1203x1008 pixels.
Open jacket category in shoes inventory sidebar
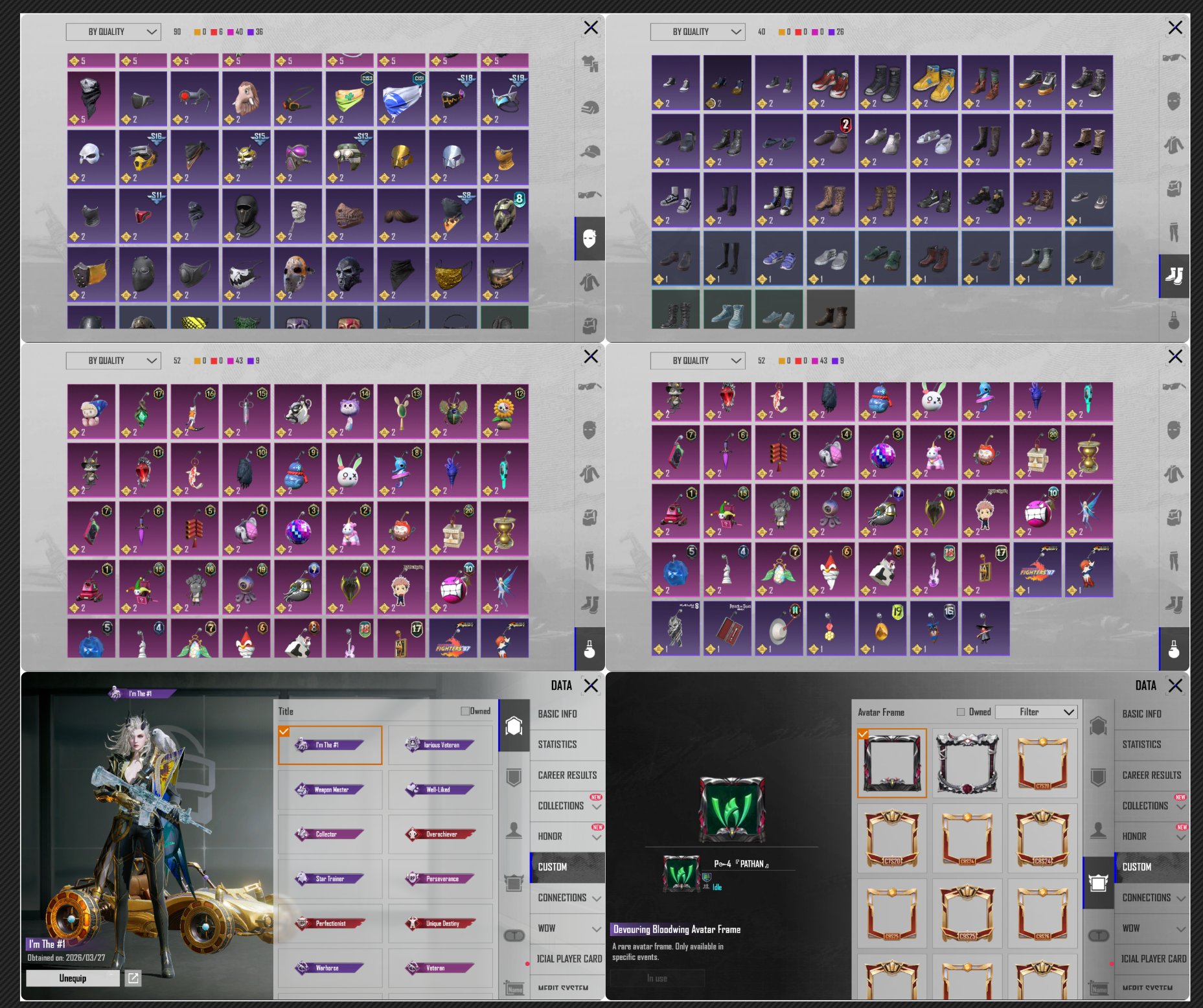tap(1174, 144)
